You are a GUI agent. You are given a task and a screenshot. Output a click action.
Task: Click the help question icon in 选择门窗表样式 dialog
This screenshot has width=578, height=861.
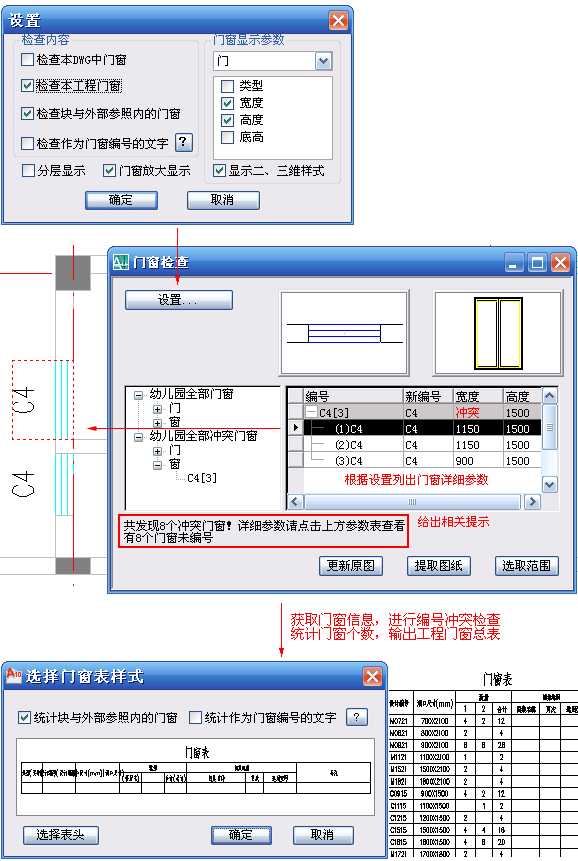click(356, 717)
